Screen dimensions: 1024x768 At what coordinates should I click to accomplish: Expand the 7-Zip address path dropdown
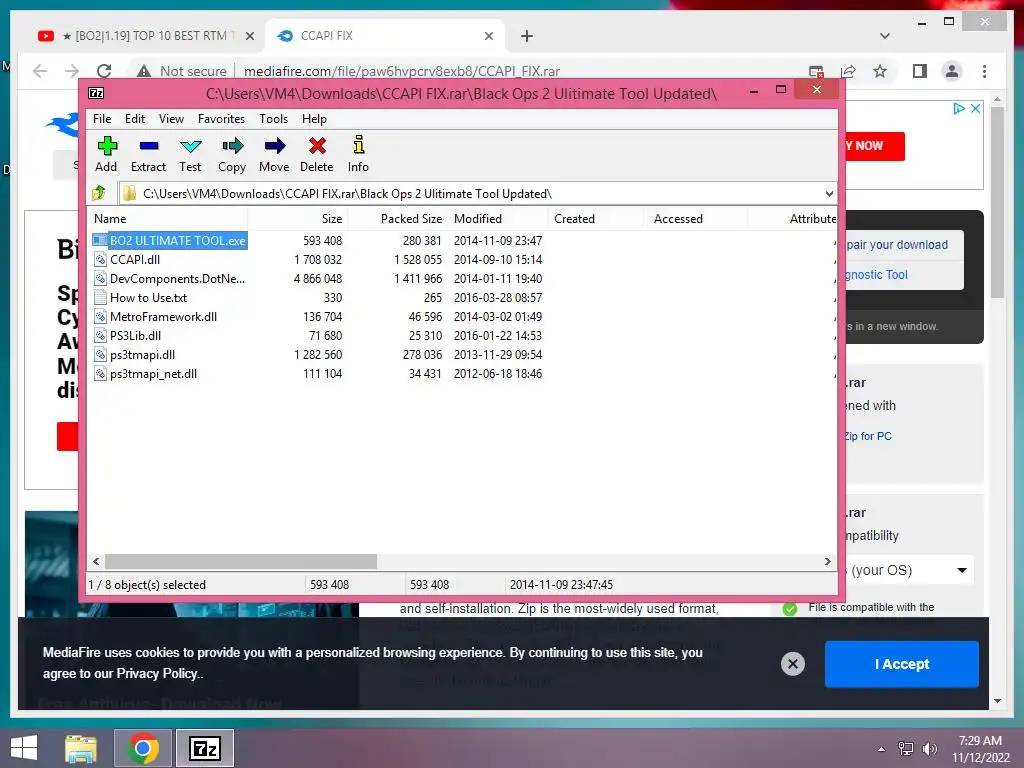829,193
